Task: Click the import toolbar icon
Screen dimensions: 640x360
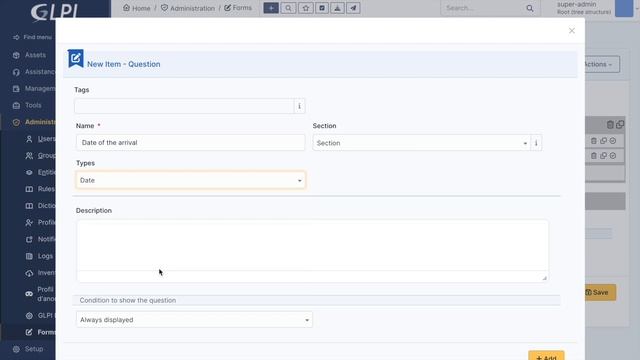Action: 337,8
